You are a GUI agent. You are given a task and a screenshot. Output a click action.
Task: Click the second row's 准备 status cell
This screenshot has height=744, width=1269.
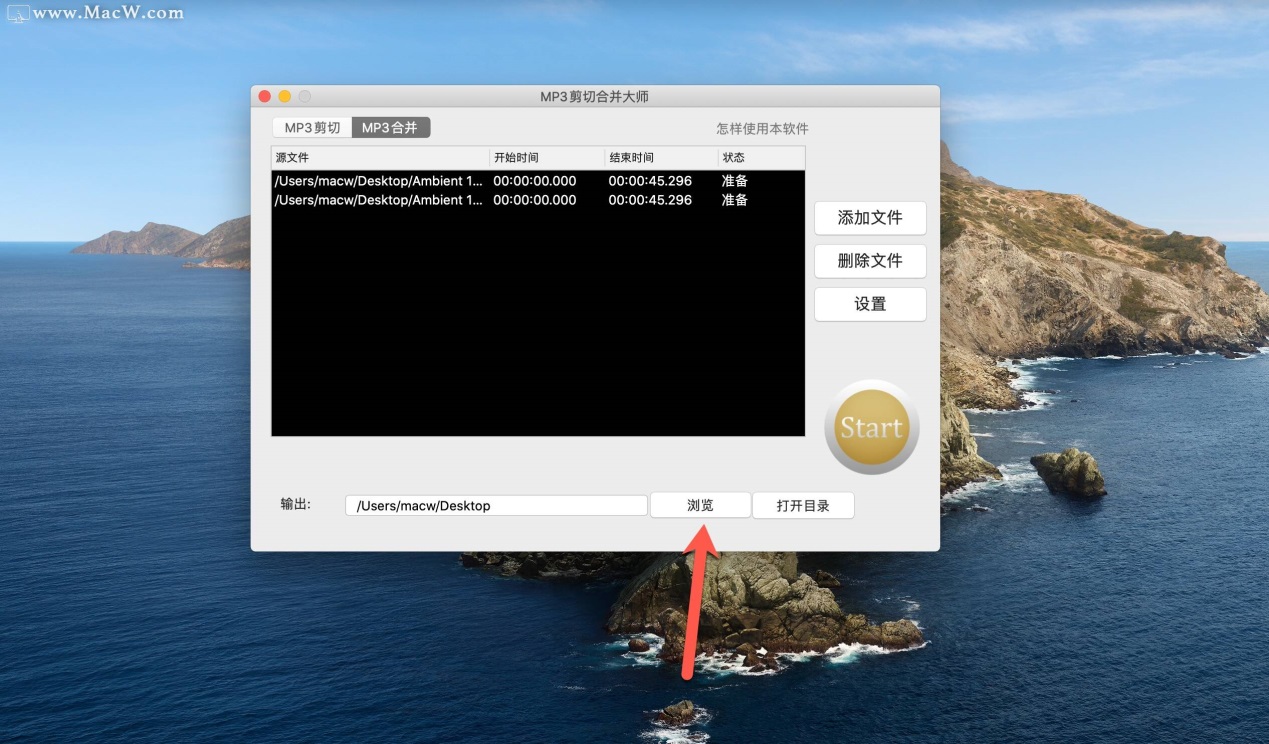[735, 200]
